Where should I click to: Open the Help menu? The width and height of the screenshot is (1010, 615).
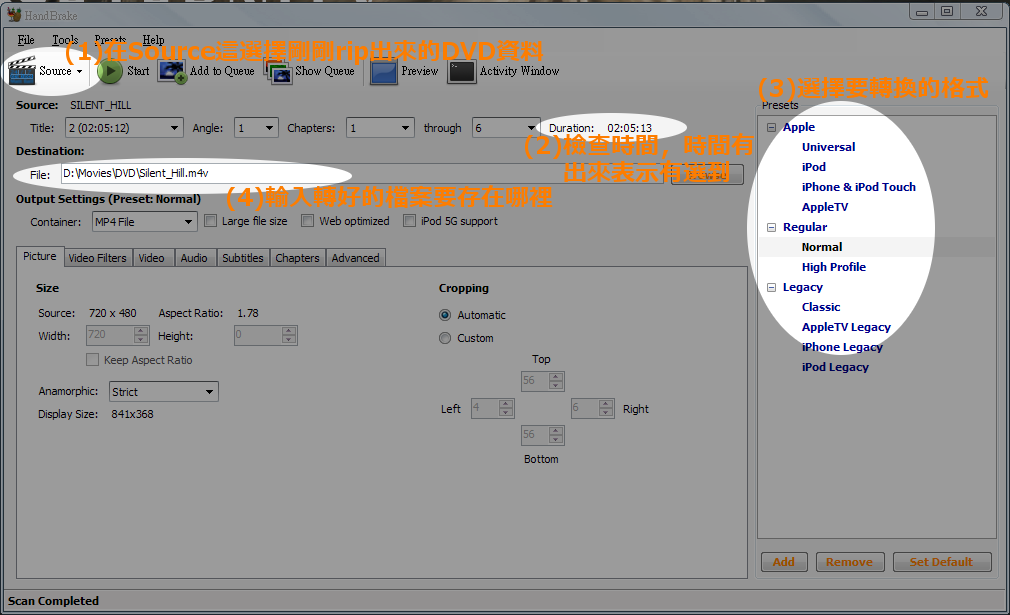(x=153, y=40)
